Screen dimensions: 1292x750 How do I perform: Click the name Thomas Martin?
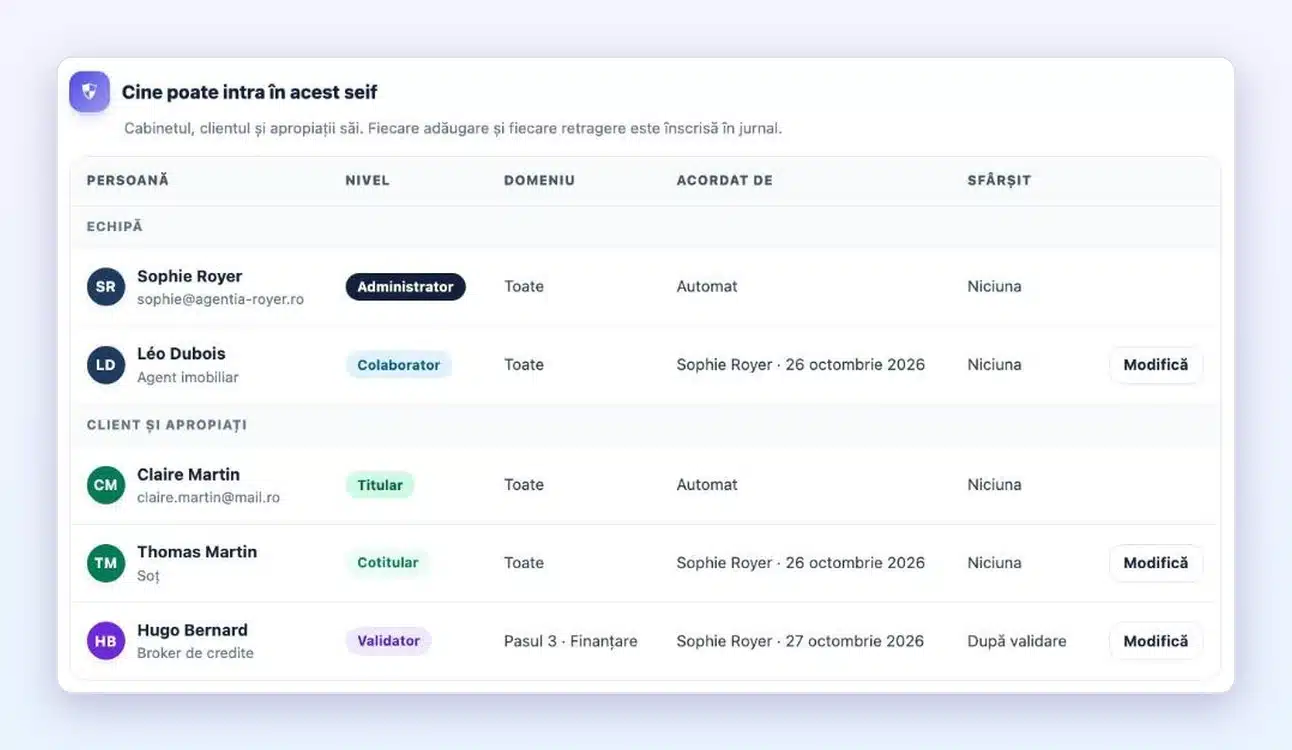tap(197, 552)
